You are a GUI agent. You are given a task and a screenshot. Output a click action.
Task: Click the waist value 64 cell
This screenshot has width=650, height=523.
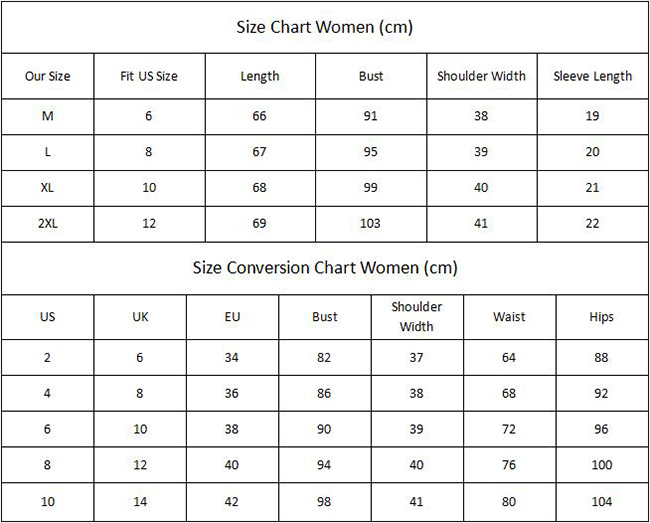click(x=509, y=358)
